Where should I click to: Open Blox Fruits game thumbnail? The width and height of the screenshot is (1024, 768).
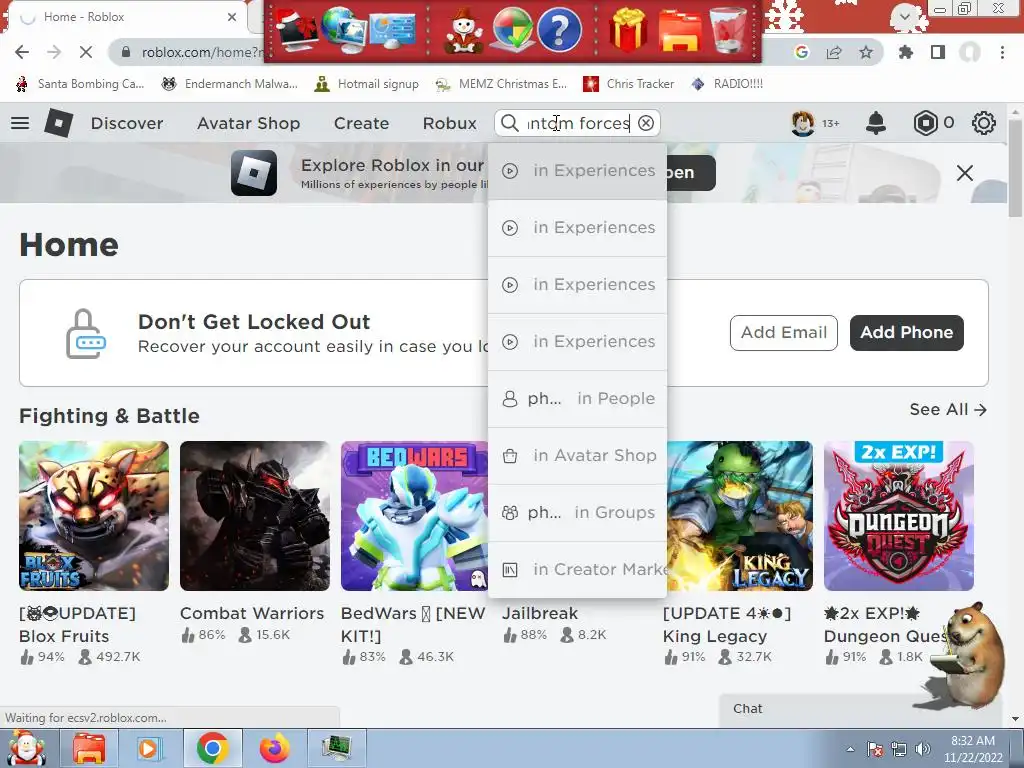click(94, 516)
